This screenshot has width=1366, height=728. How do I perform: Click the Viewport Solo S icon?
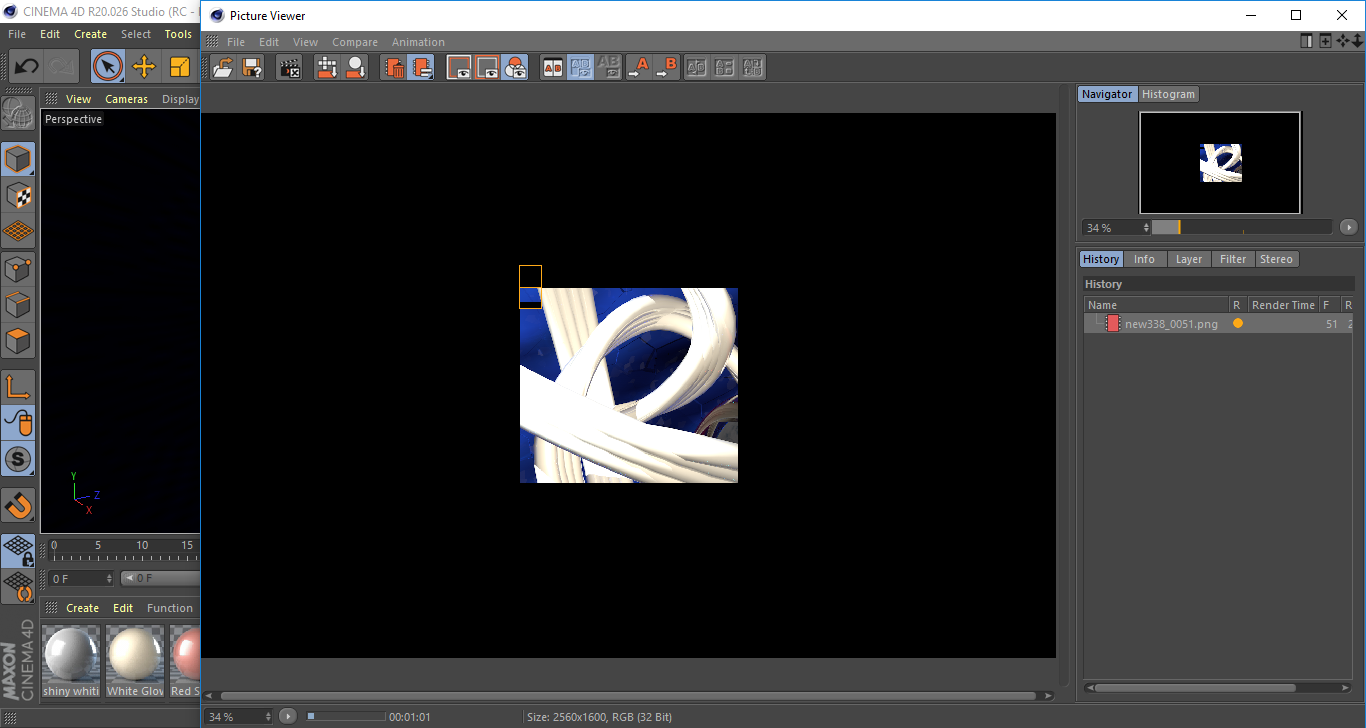[18, 460]
